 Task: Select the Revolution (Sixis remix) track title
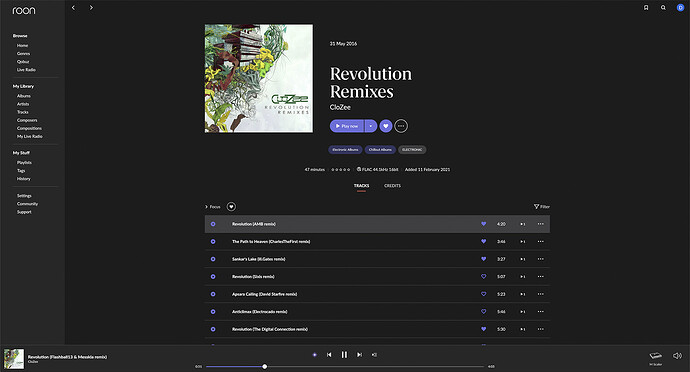(253, 276)
